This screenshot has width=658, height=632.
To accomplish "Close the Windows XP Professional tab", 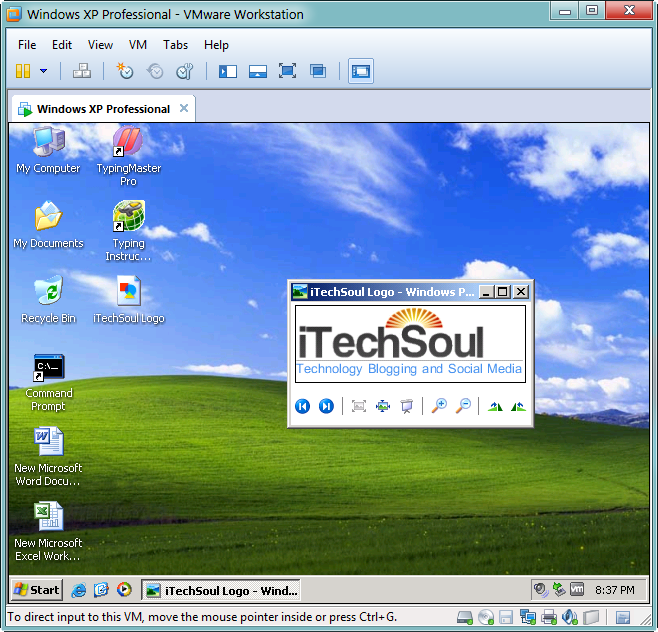I will [x=184, y=108].
